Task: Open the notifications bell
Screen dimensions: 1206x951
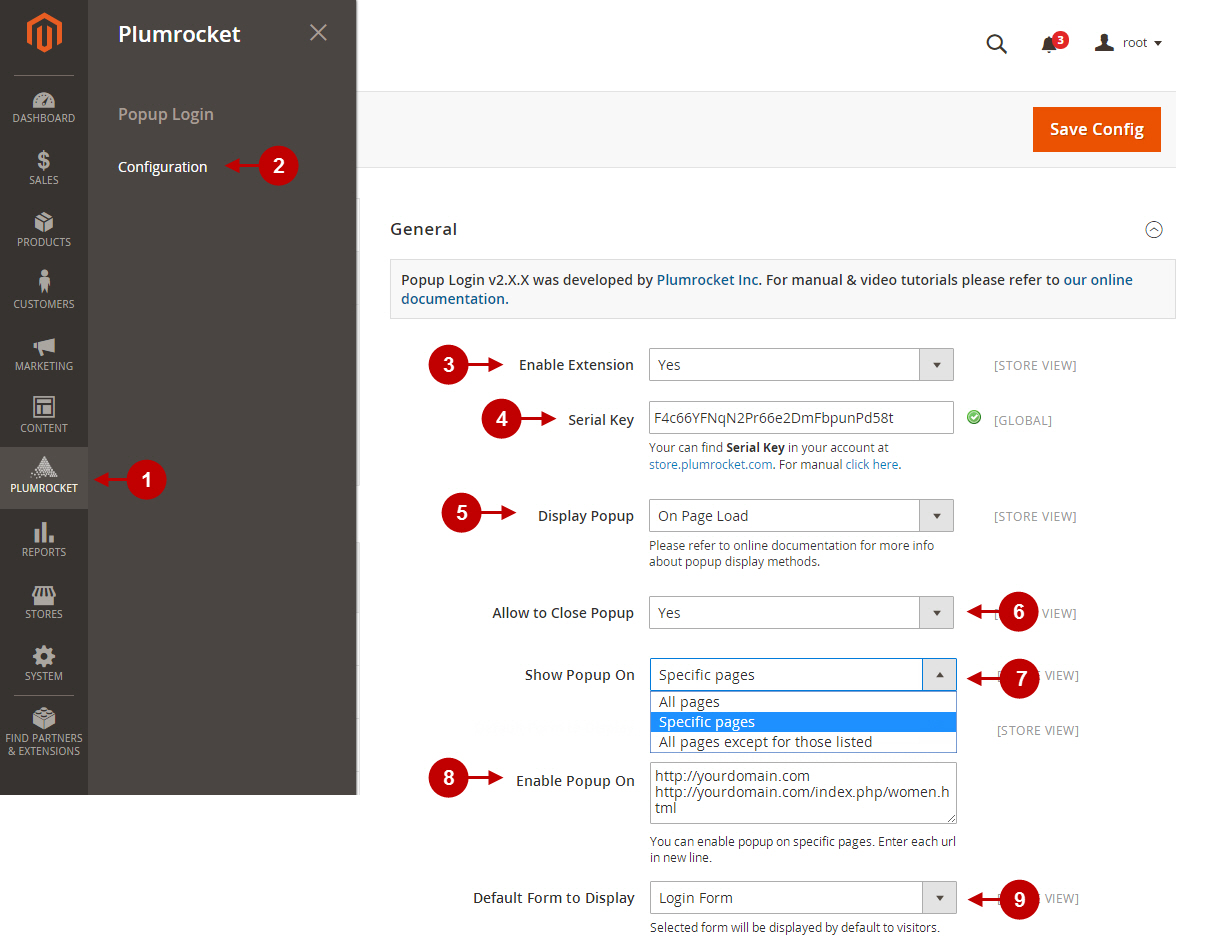Action: [x=1049, y=44]
